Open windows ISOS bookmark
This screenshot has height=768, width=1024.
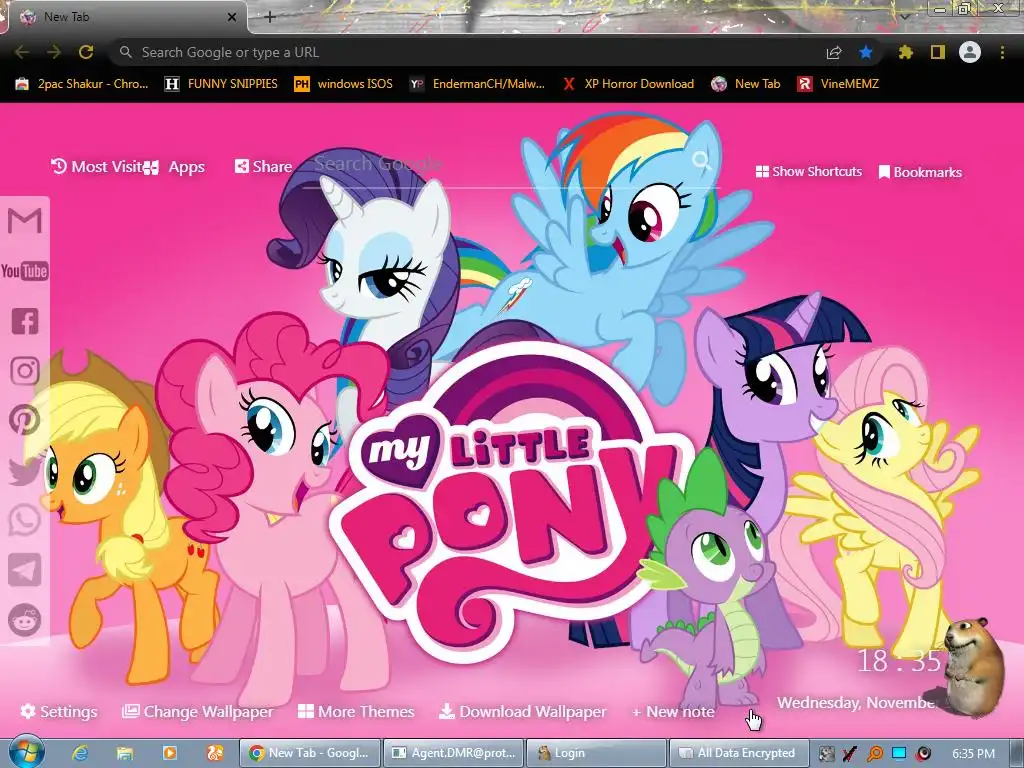click(x=344, y=84)
